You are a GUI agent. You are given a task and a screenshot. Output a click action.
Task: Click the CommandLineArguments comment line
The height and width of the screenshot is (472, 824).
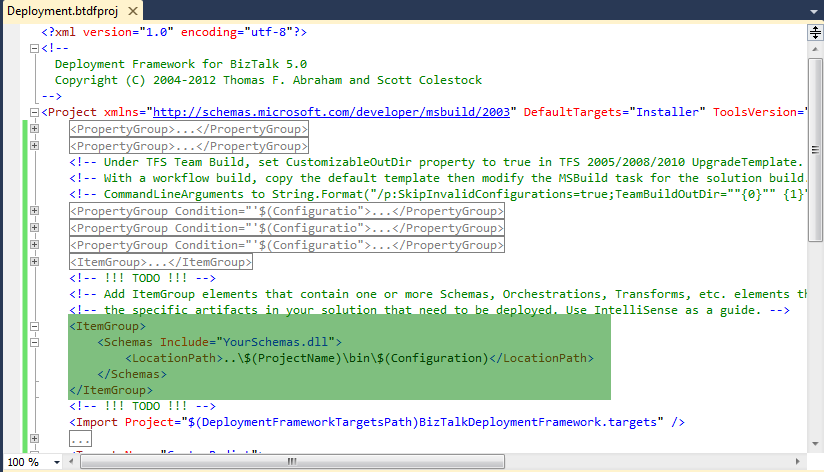(x=437, y=194)
